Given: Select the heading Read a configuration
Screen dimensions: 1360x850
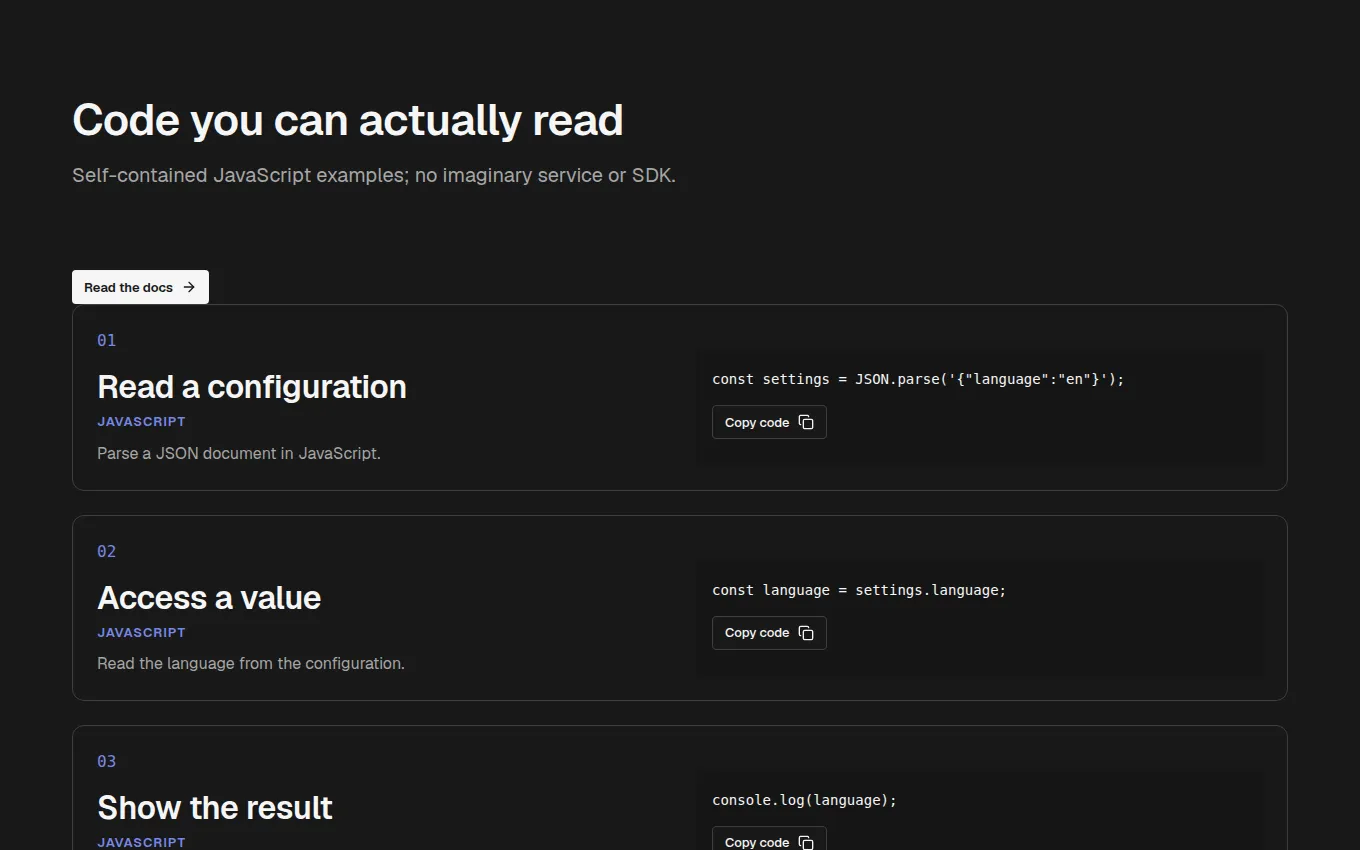Looking at the screenshot, I should [x=252, y=387].
